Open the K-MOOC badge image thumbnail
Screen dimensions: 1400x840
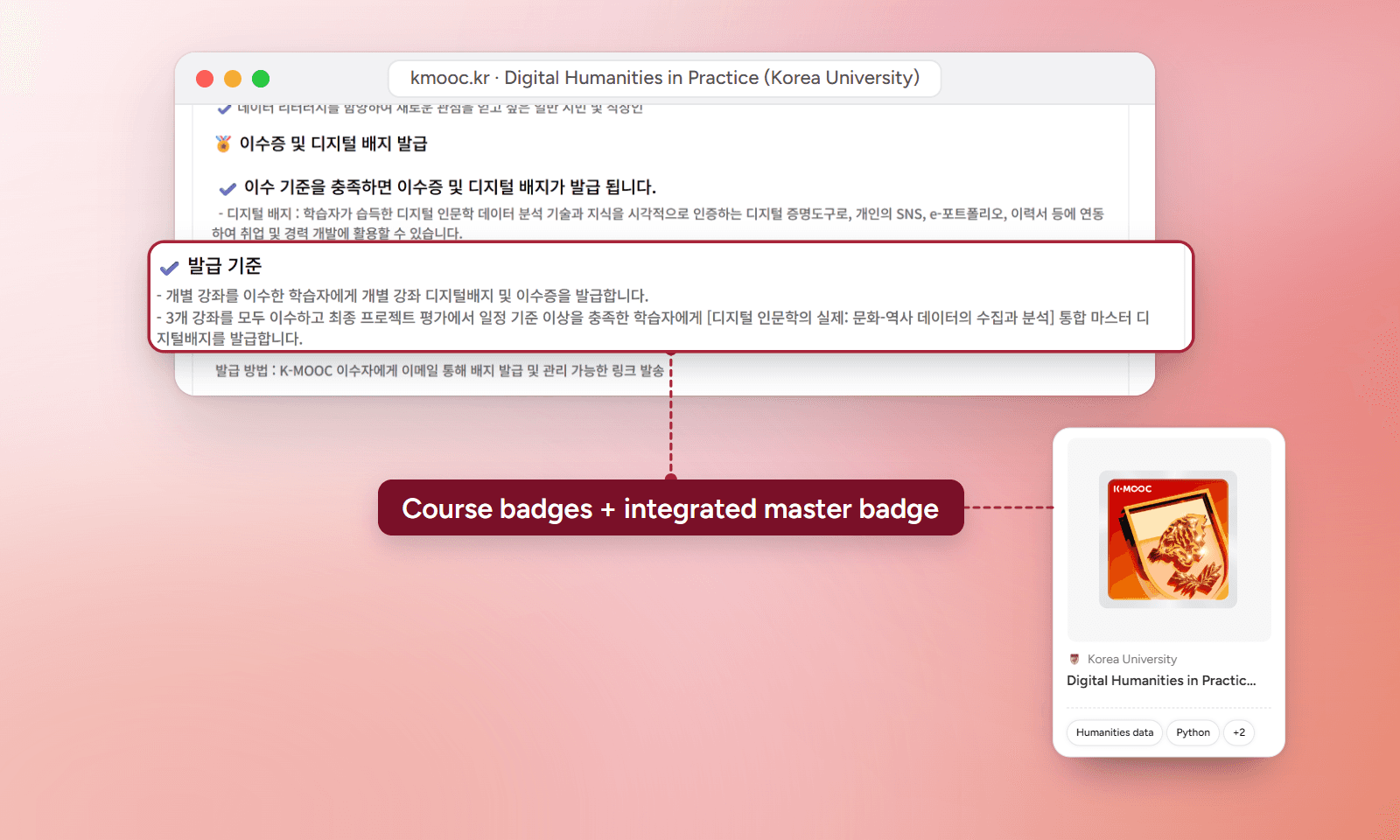coord(1168,539)
